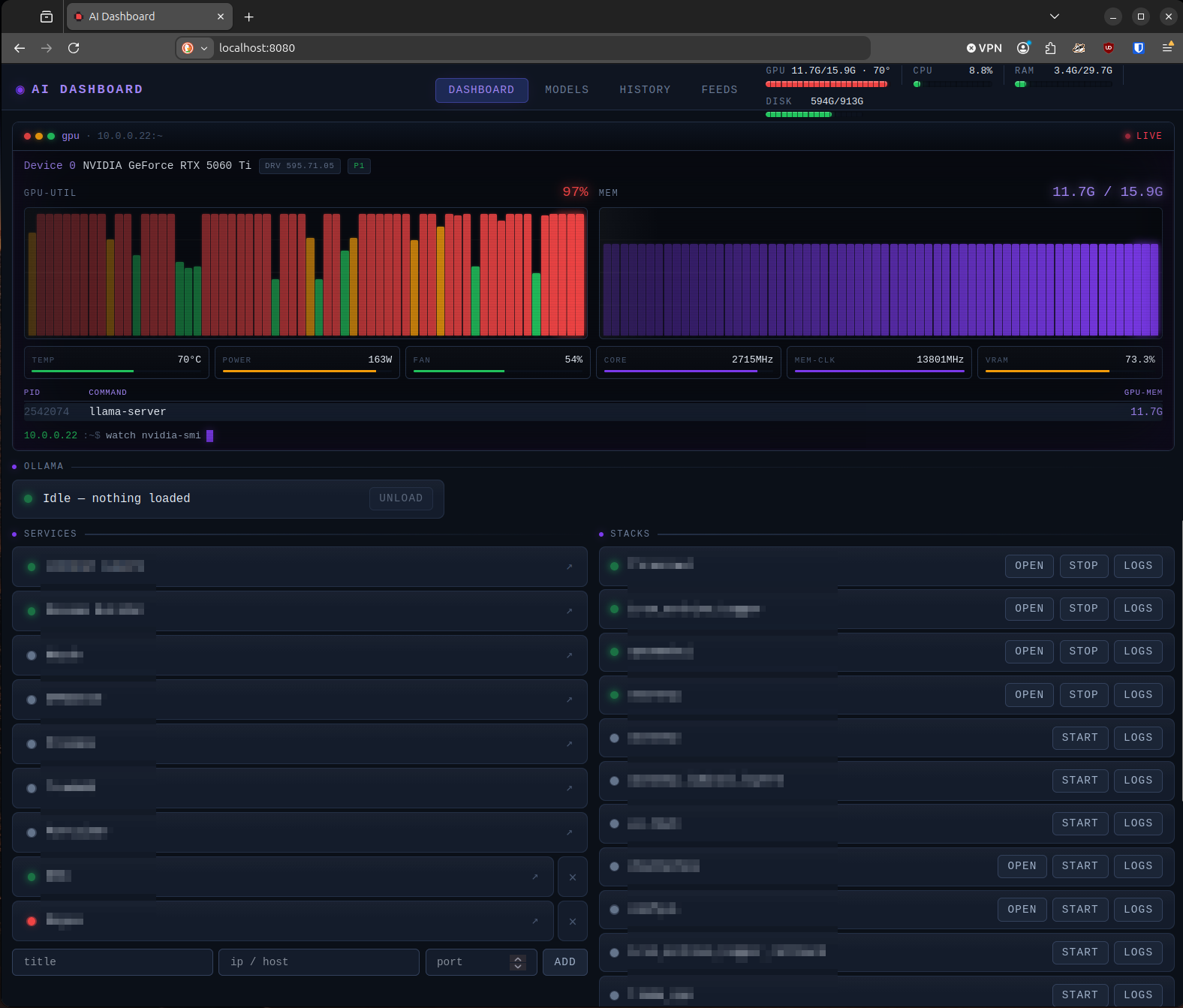The image size is (1183, 1008).
Task: Open the extensions puzzle piece icon
Action: click(1051, 48)
